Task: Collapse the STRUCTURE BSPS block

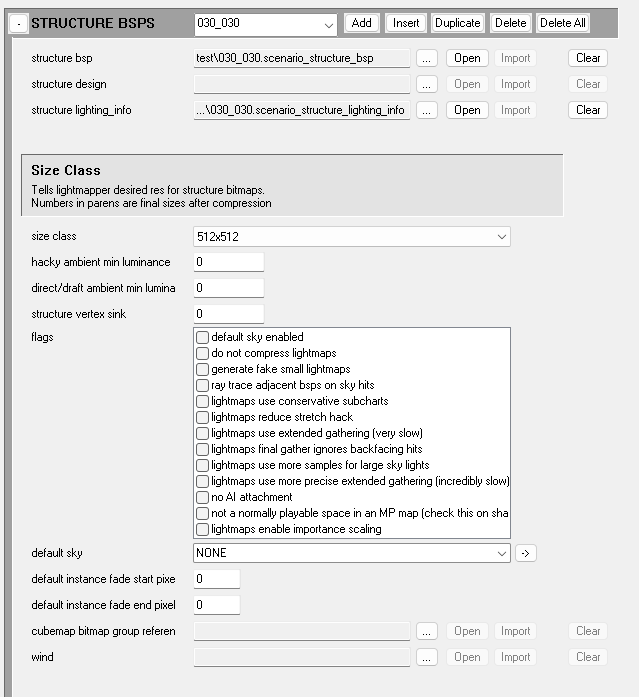Action: [x=19, y=24]
